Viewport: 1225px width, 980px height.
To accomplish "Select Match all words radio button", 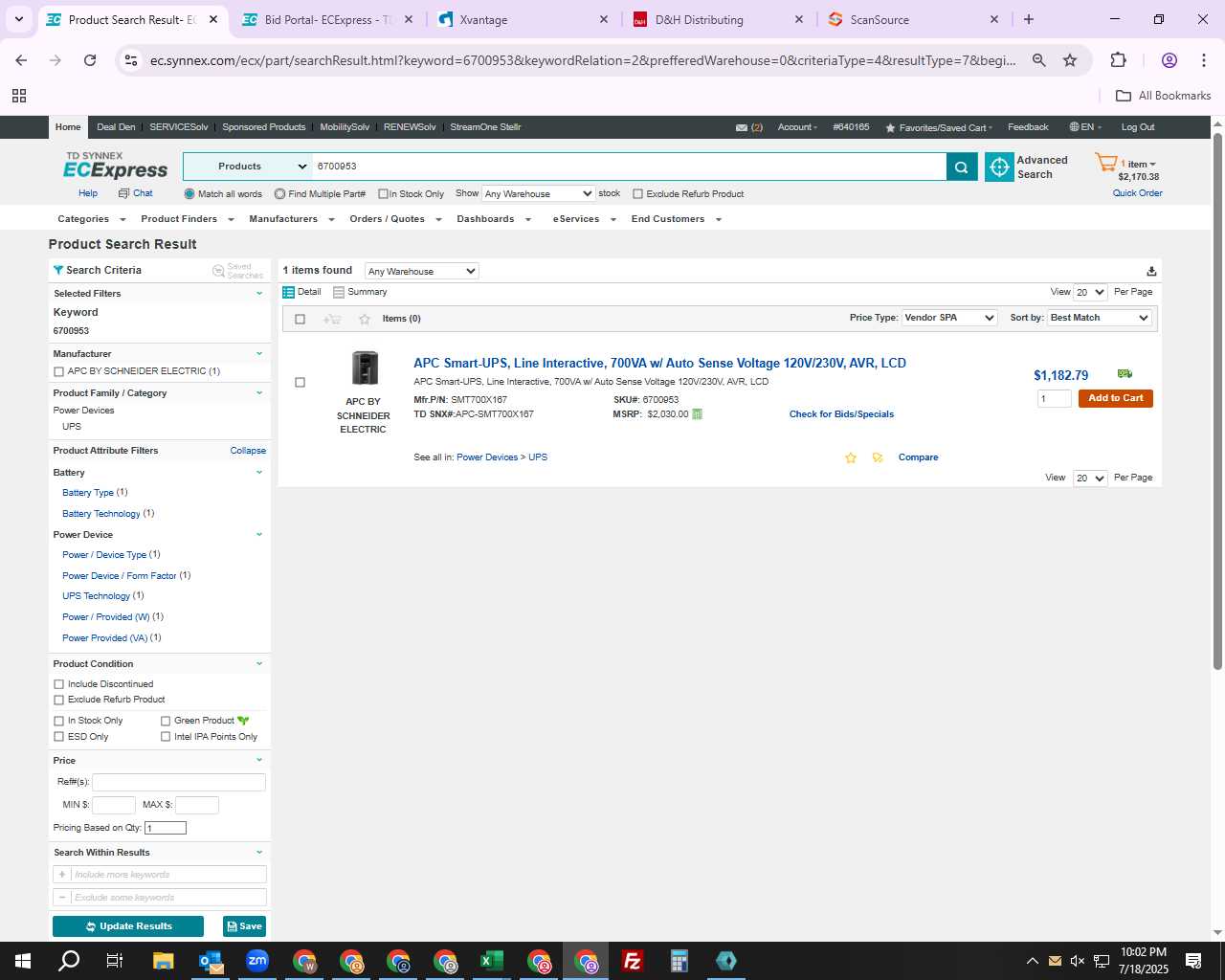I will coord(189,194).
